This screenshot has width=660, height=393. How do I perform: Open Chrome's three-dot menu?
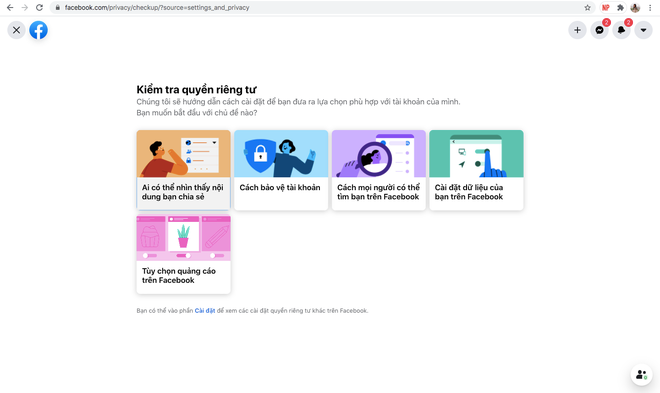click(650, 8)
